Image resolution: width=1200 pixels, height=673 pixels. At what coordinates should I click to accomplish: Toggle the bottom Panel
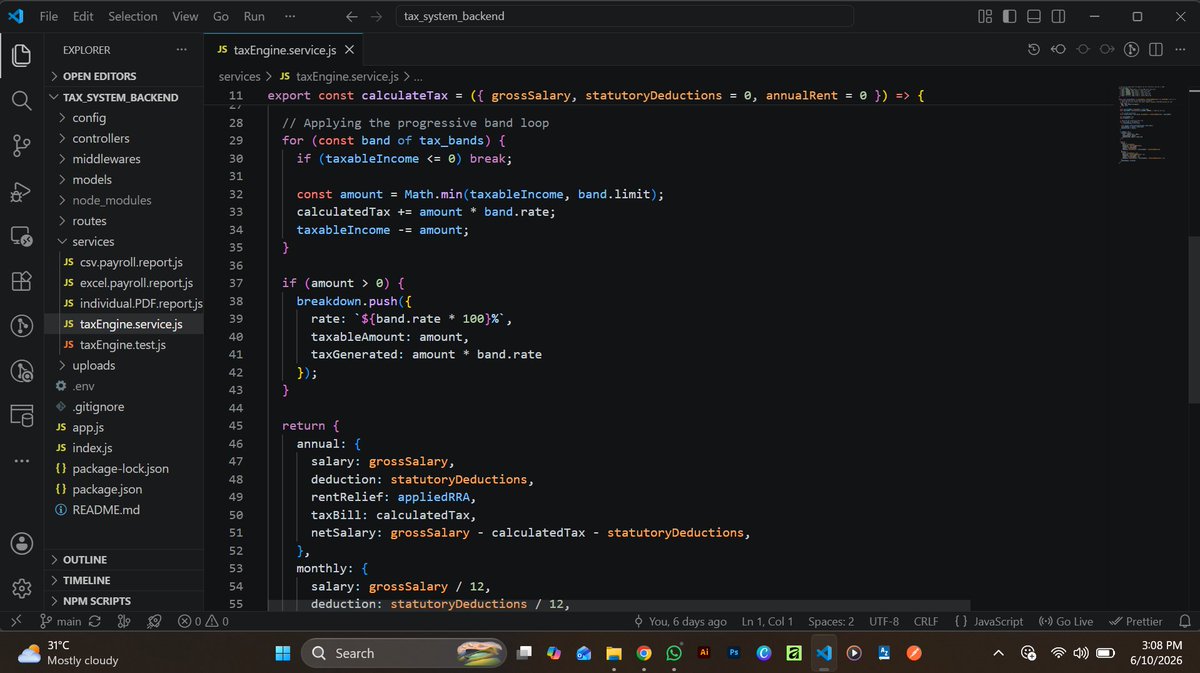(x=1034, y=16)
